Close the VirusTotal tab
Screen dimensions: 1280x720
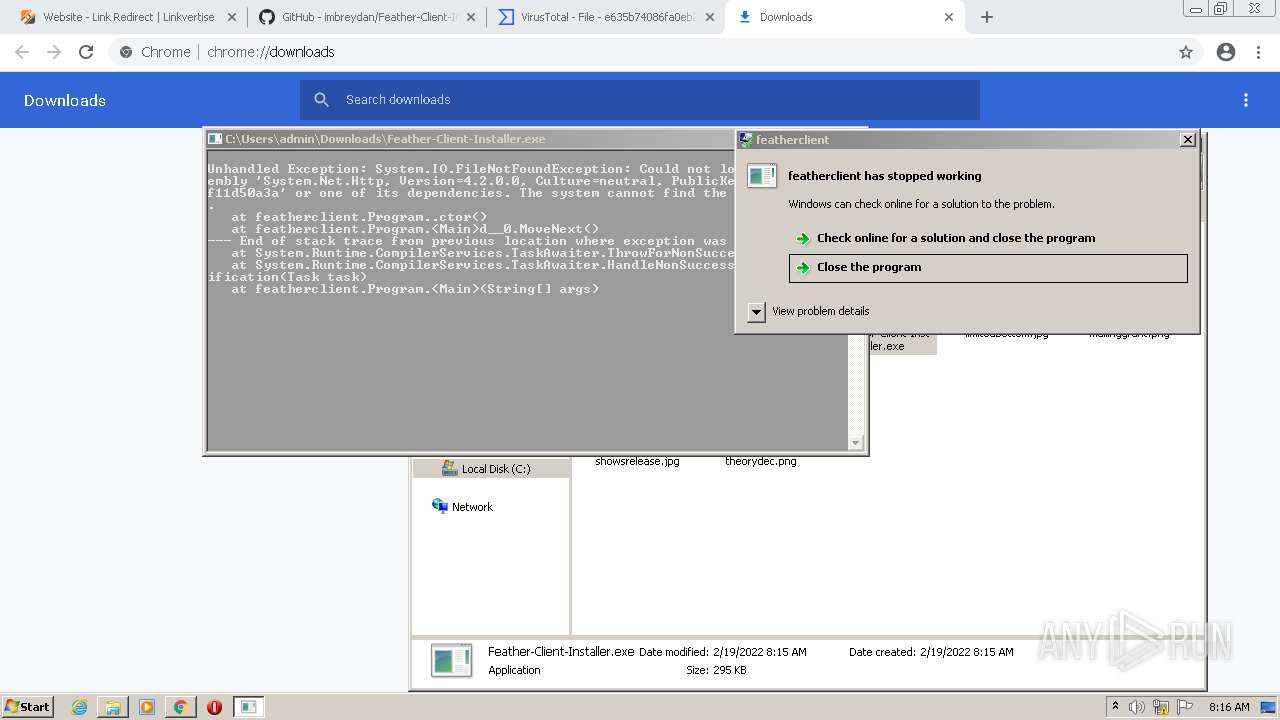[x=709, y=17]
